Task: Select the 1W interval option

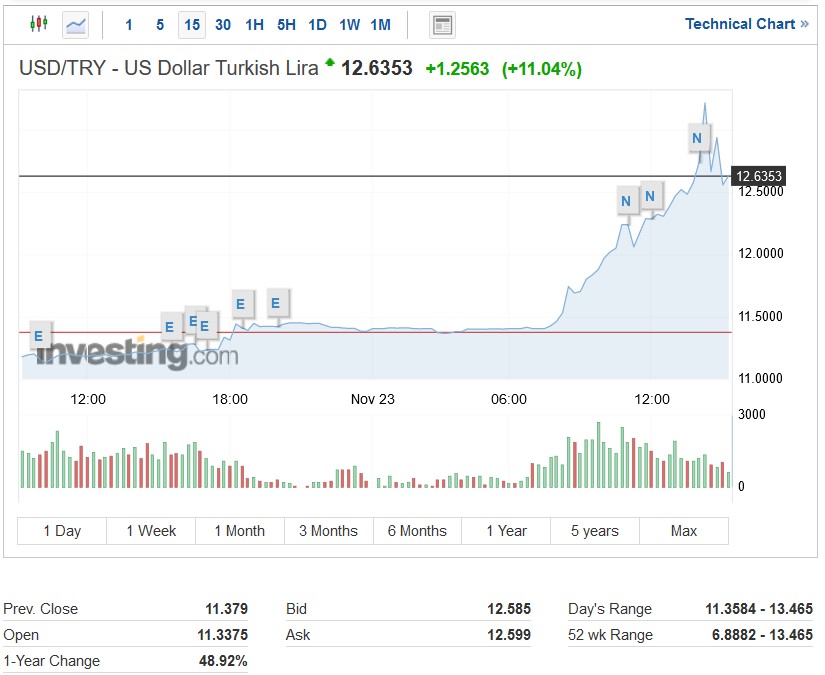Action: point(349,25)
